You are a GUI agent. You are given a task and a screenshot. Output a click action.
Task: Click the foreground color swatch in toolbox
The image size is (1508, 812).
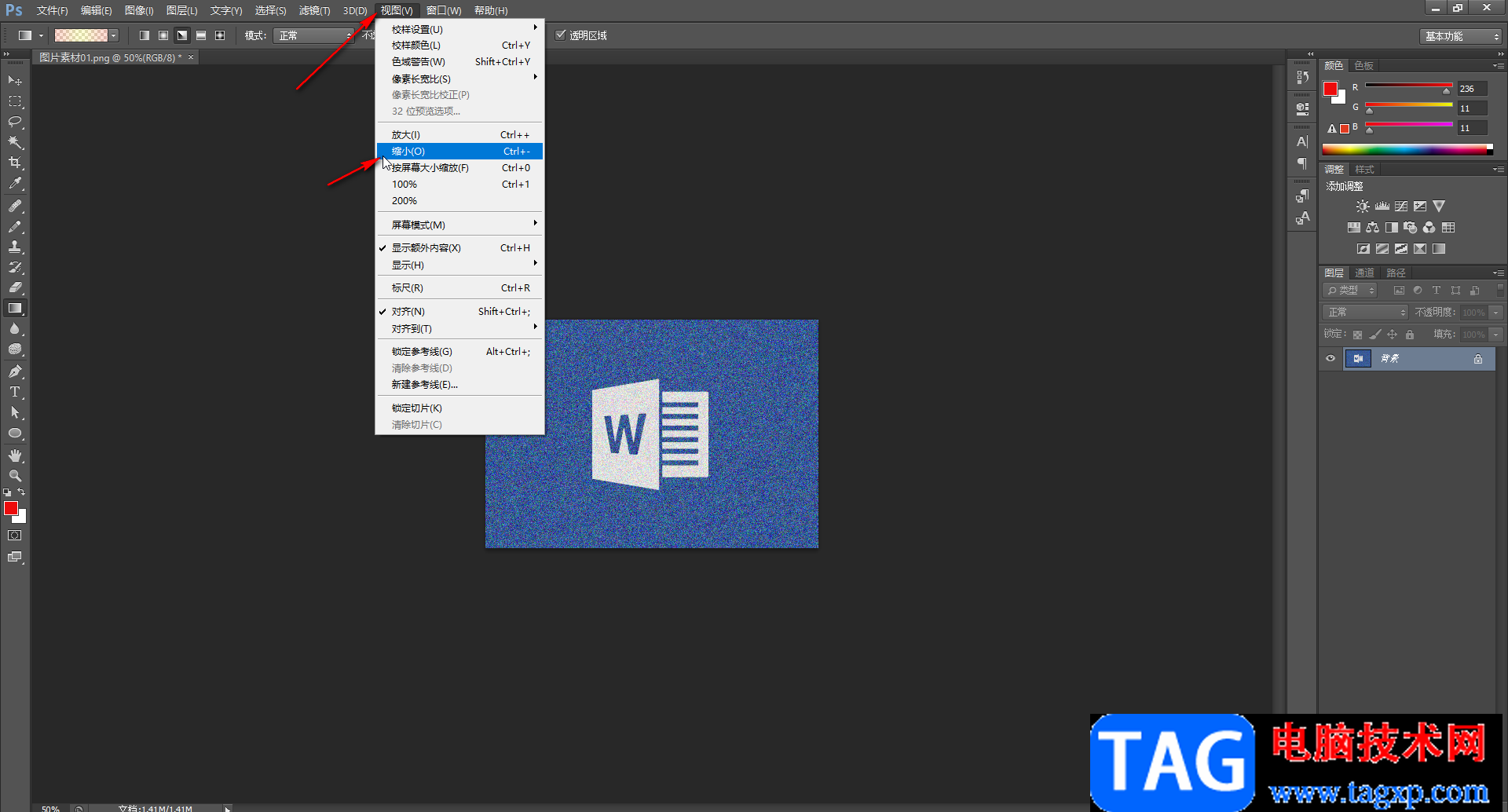click(x=10, y=508)
